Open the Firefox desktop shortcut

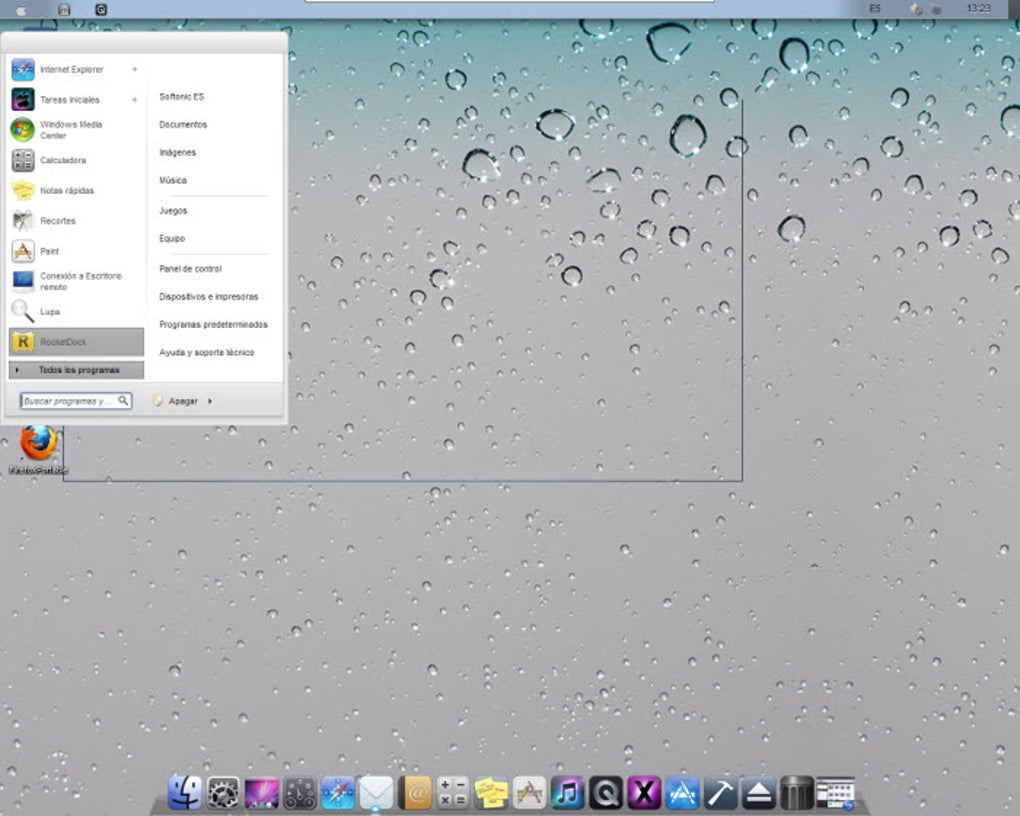(x=38, y=449)
